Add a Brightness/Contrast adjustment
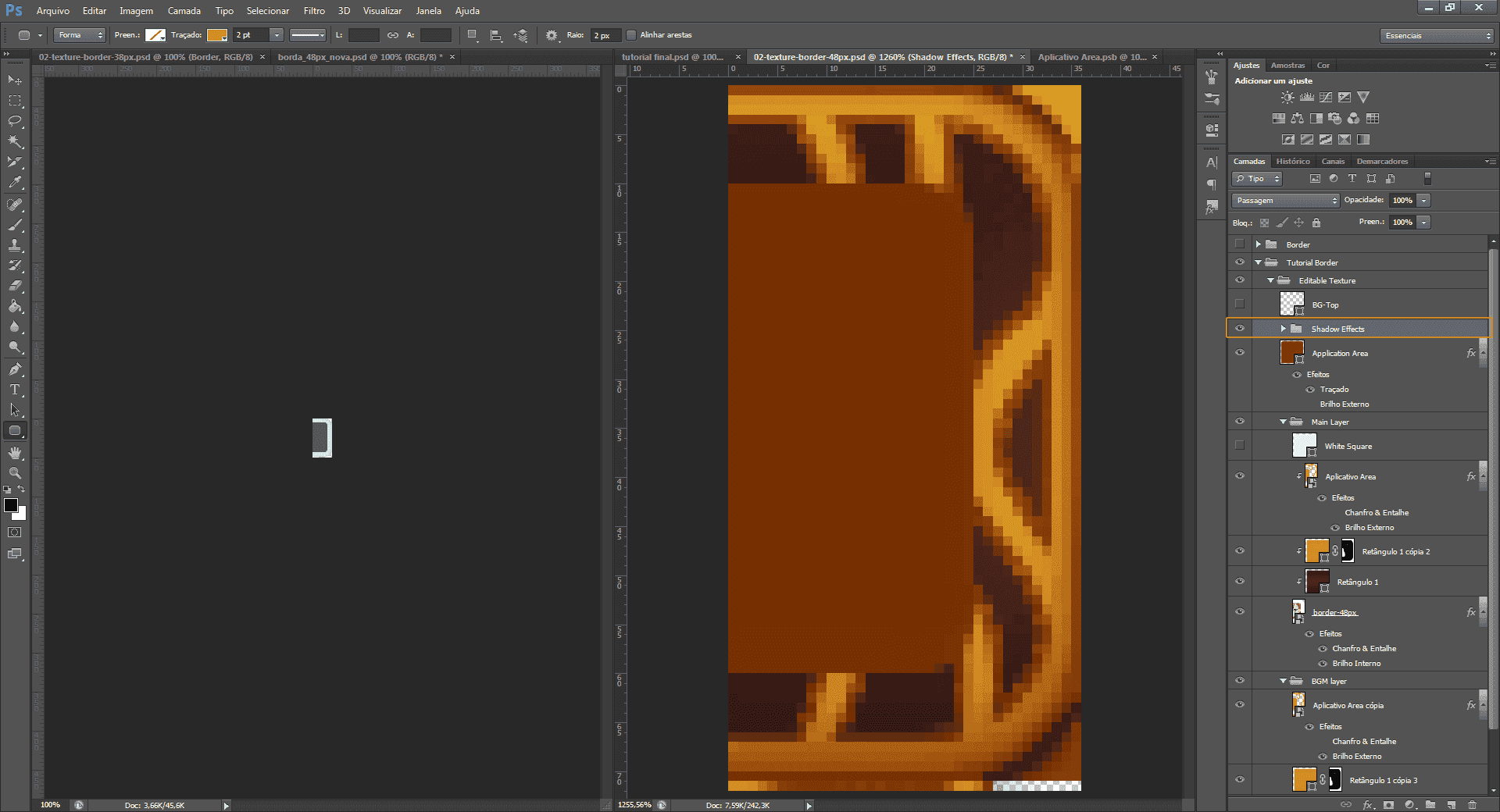Viewport: 1500px width, 812px height. 1287,98
